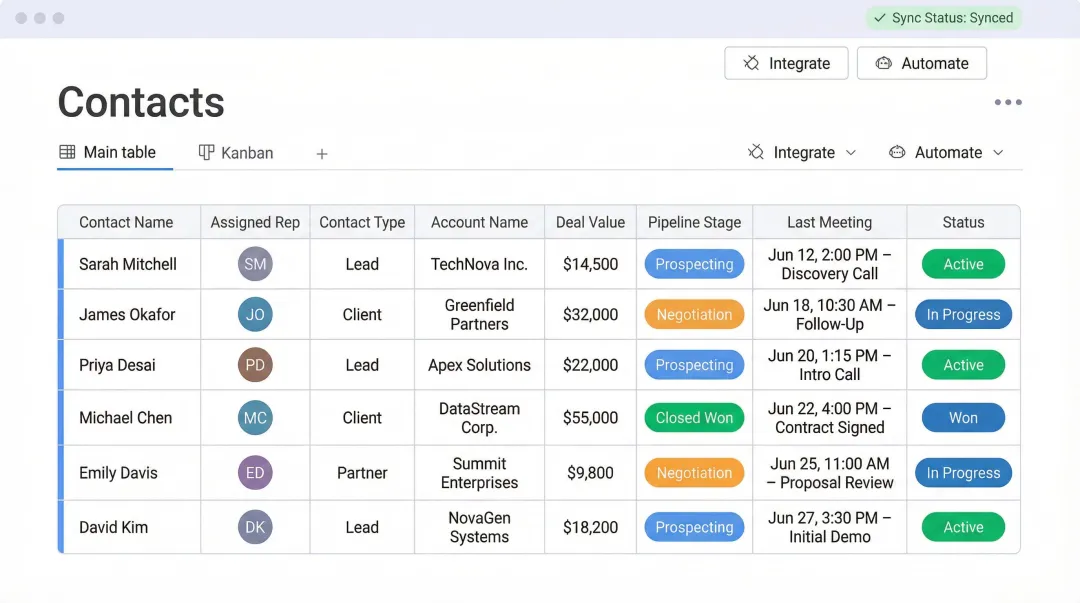Toggle David Kim's status from Active
Image resolution: width=1080 pixels, height=603 pixels.
click(962, 527)
